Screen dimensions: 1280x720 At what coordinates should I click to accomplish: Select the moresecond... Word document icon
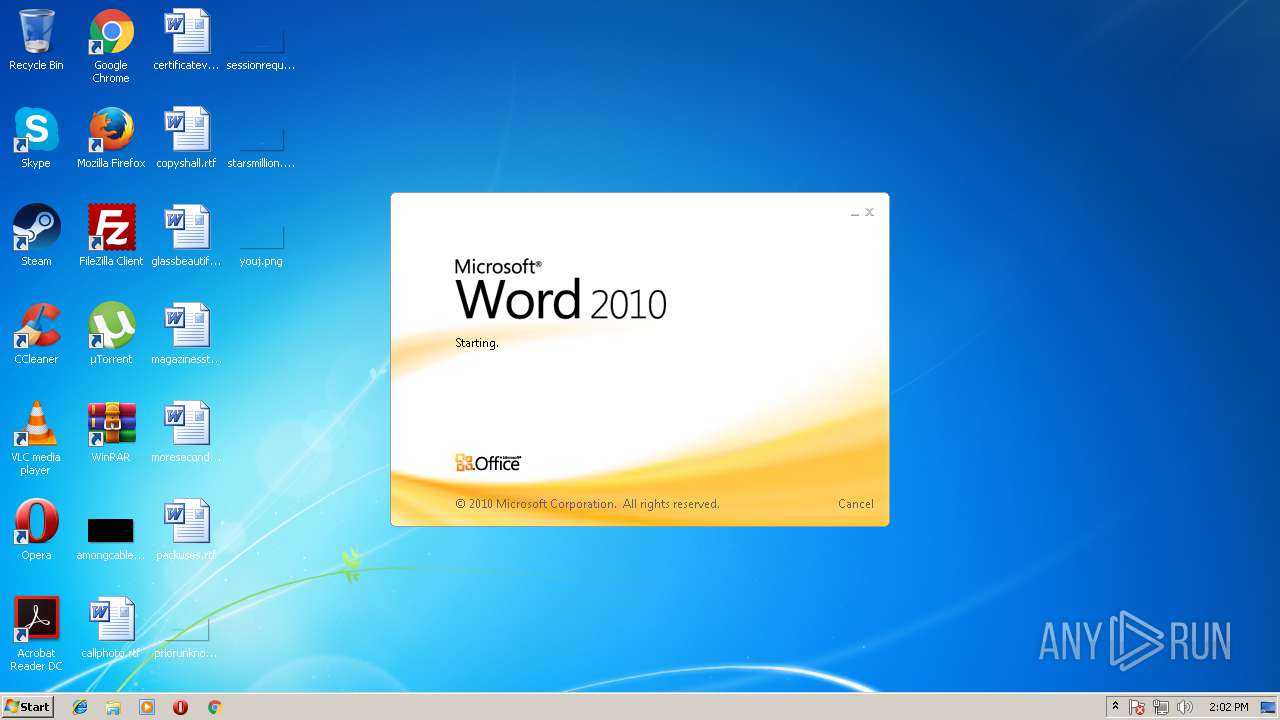pyautogui.click(x=186, y=432)
